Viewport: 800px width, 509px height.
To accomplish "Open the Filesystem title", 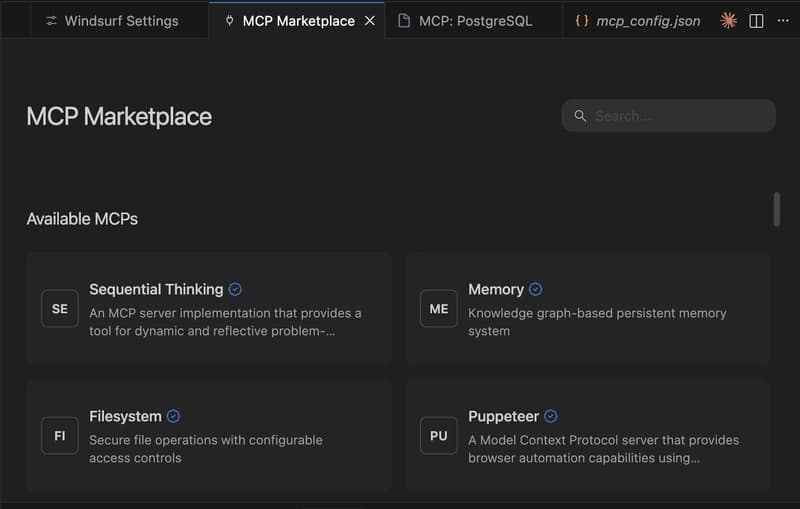I will click(126, 416).
